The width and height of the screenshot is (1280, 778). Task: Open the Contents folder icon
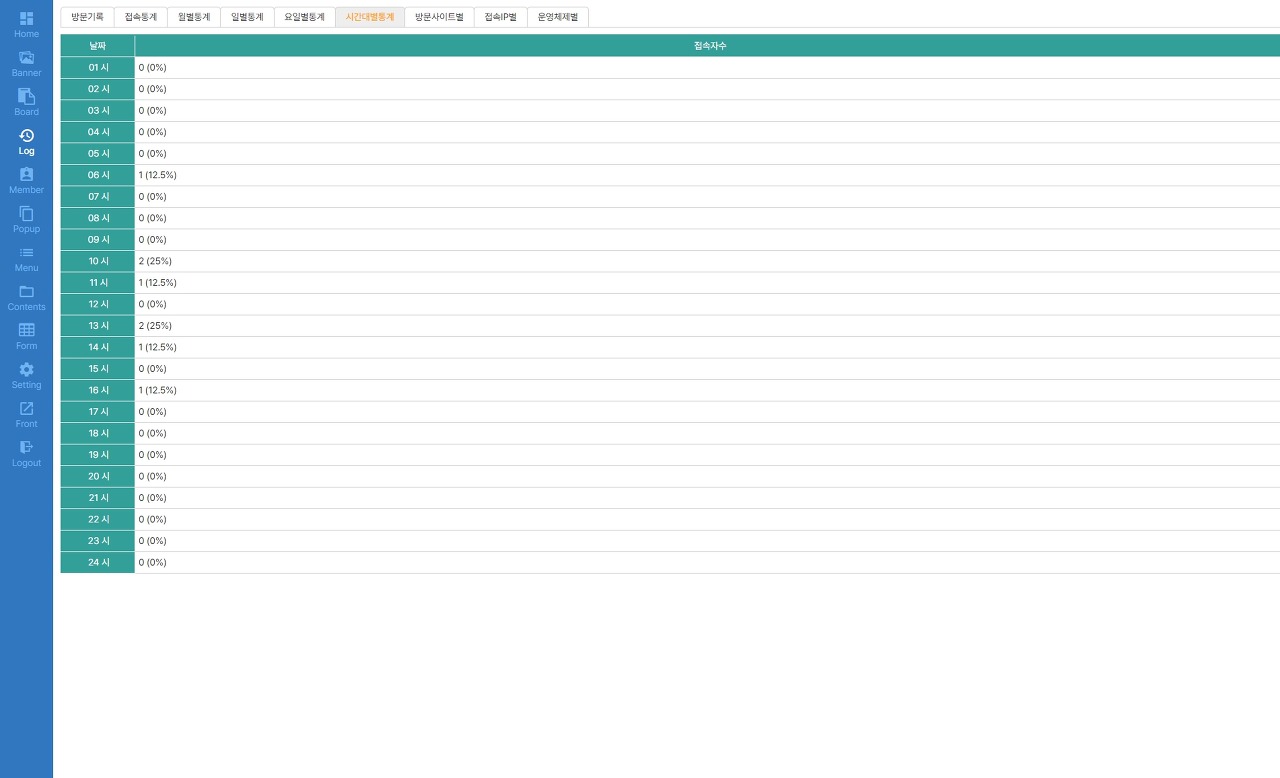(x=26, y=291)
